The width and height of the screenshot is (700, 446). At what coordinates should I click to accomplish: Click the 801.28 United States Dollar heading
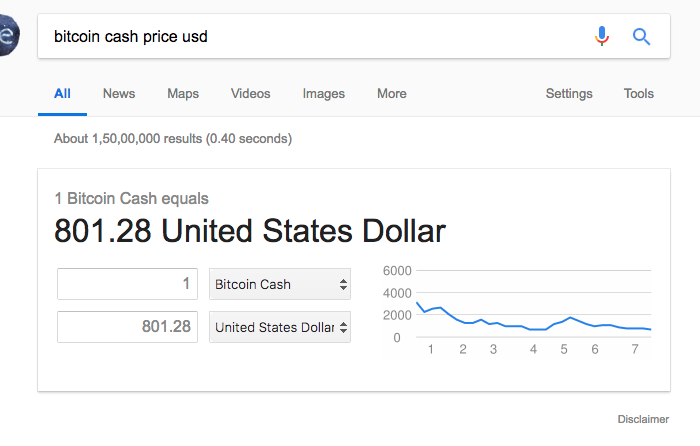[x=250, y=231]
